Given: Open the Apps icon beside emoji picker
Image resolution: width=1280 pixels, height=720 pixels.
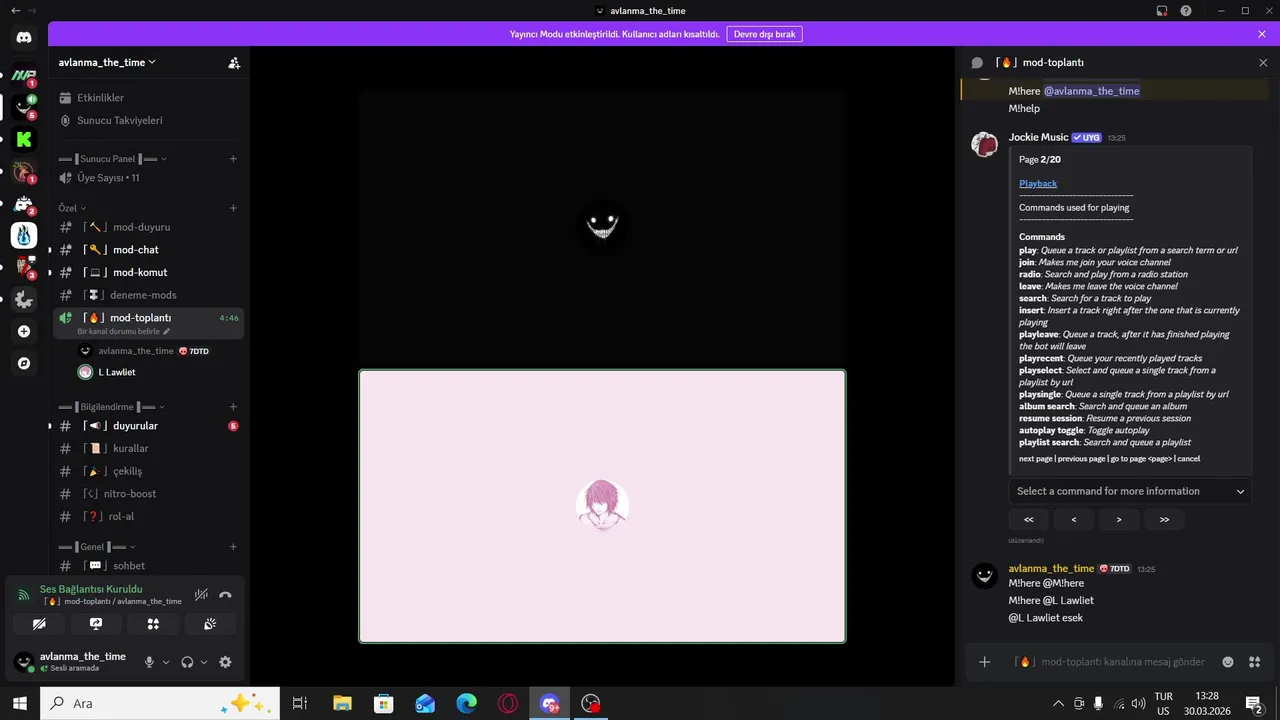Looking at the screenshot, I should [x=1255, y=662].
